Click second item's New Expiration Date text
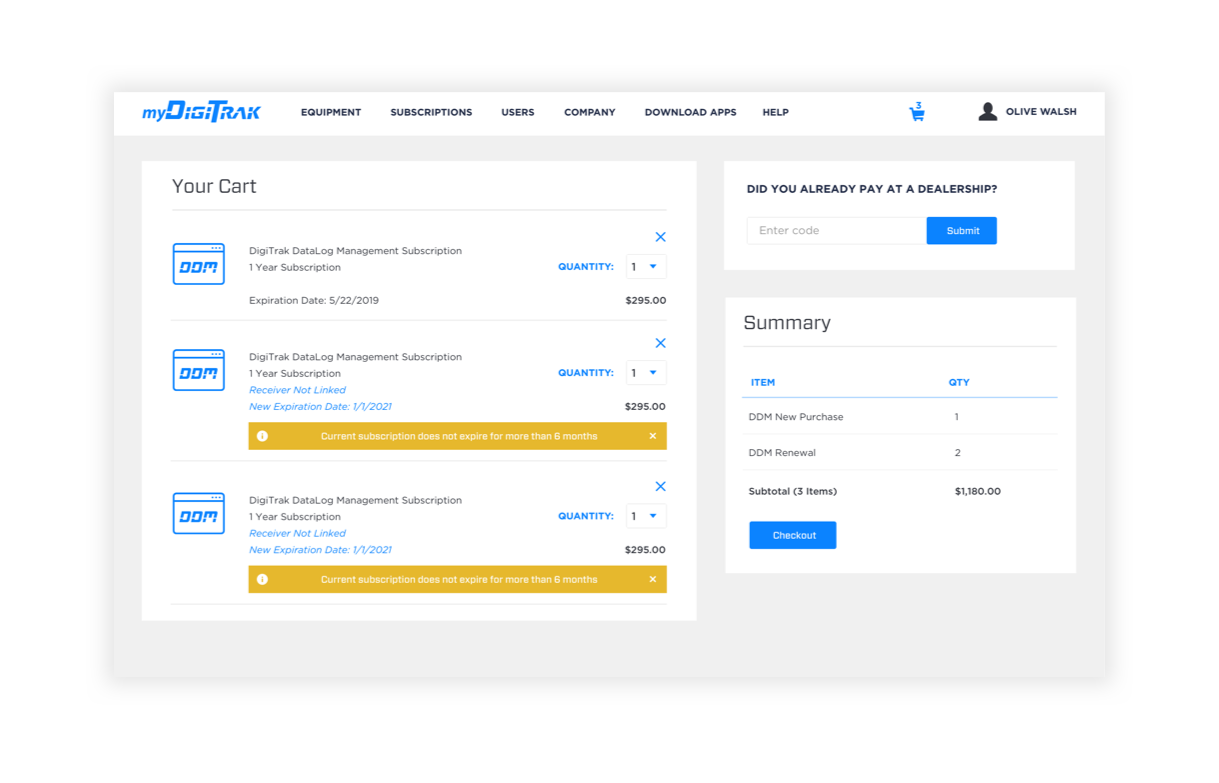 click(320, 407)
